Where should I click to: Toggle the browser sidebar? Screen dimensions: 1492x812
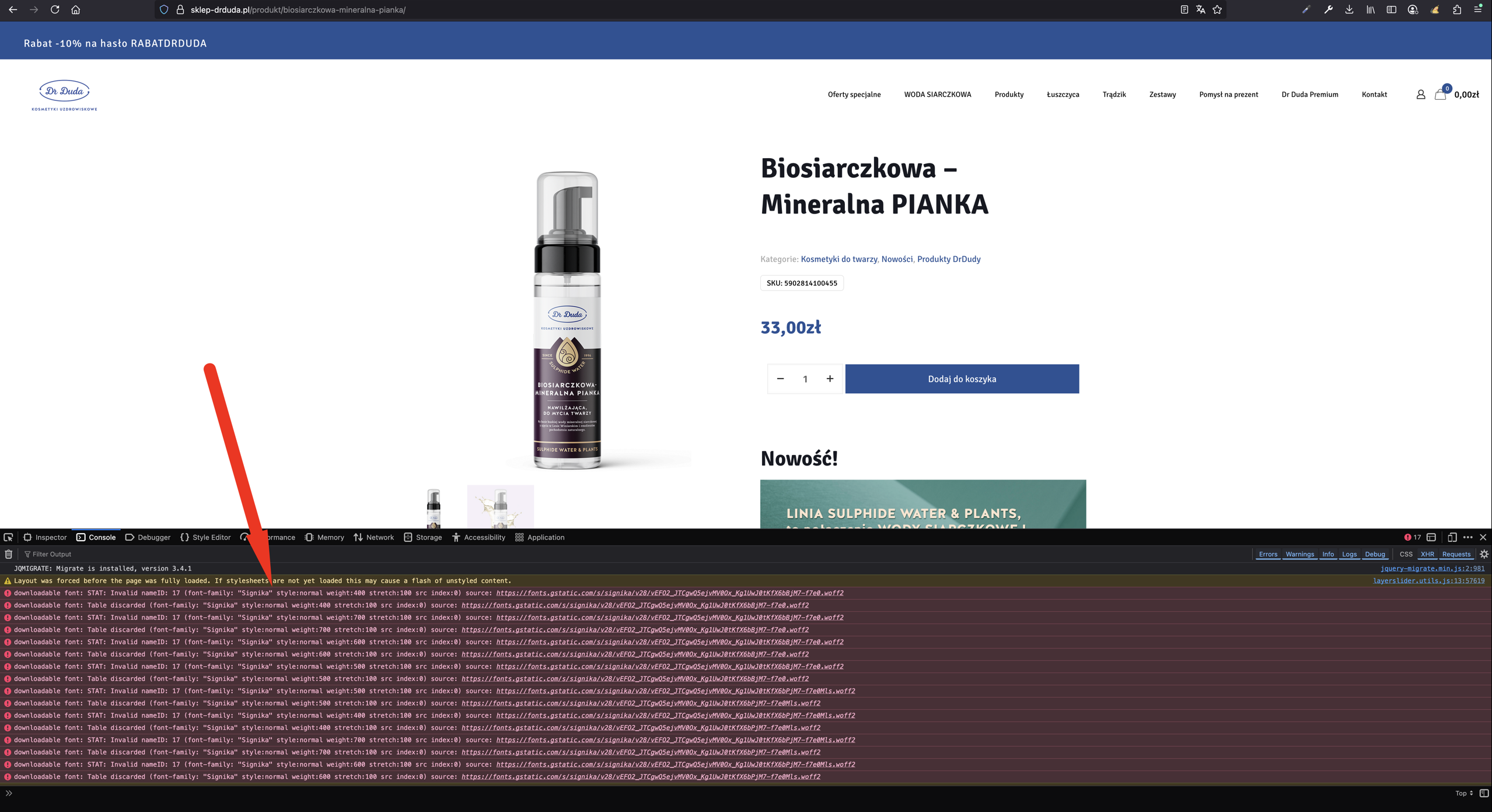tap(1392, 10)
